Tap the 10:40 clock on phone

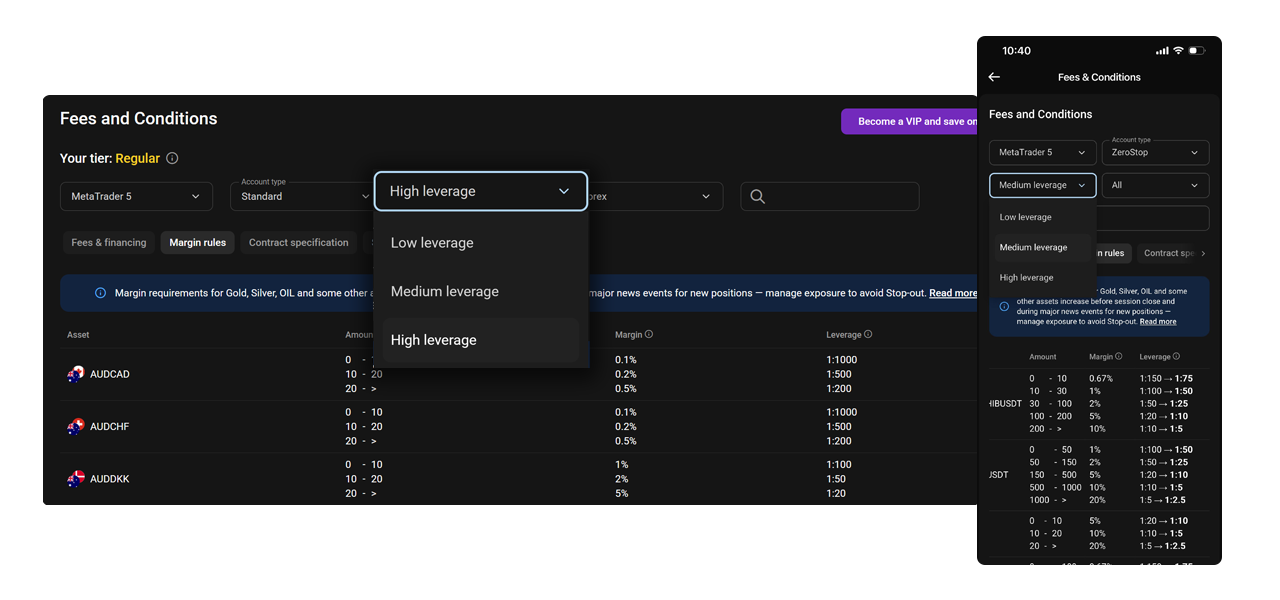[1016, 51]
